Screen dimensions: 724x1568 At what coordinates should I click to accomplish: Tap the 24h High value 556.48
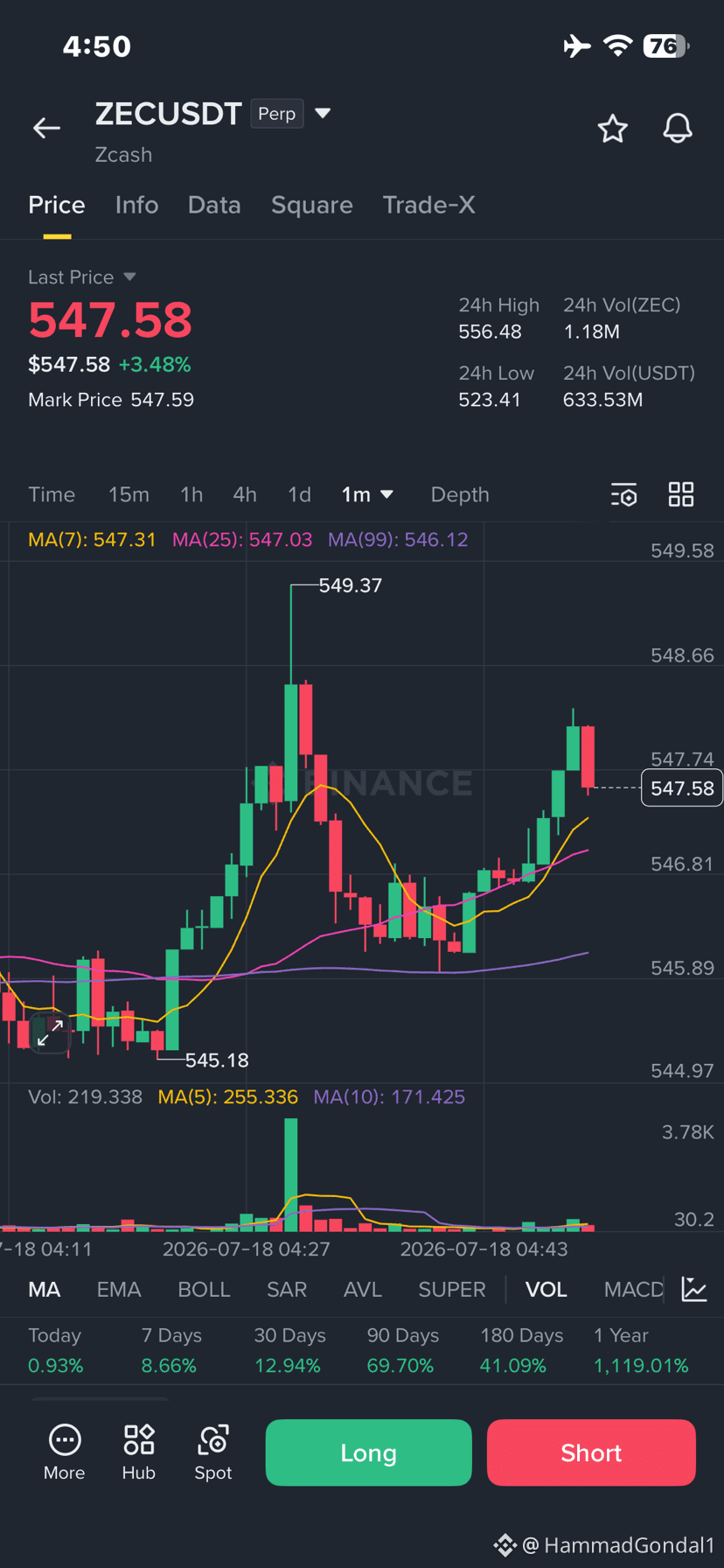coord(490,332)
